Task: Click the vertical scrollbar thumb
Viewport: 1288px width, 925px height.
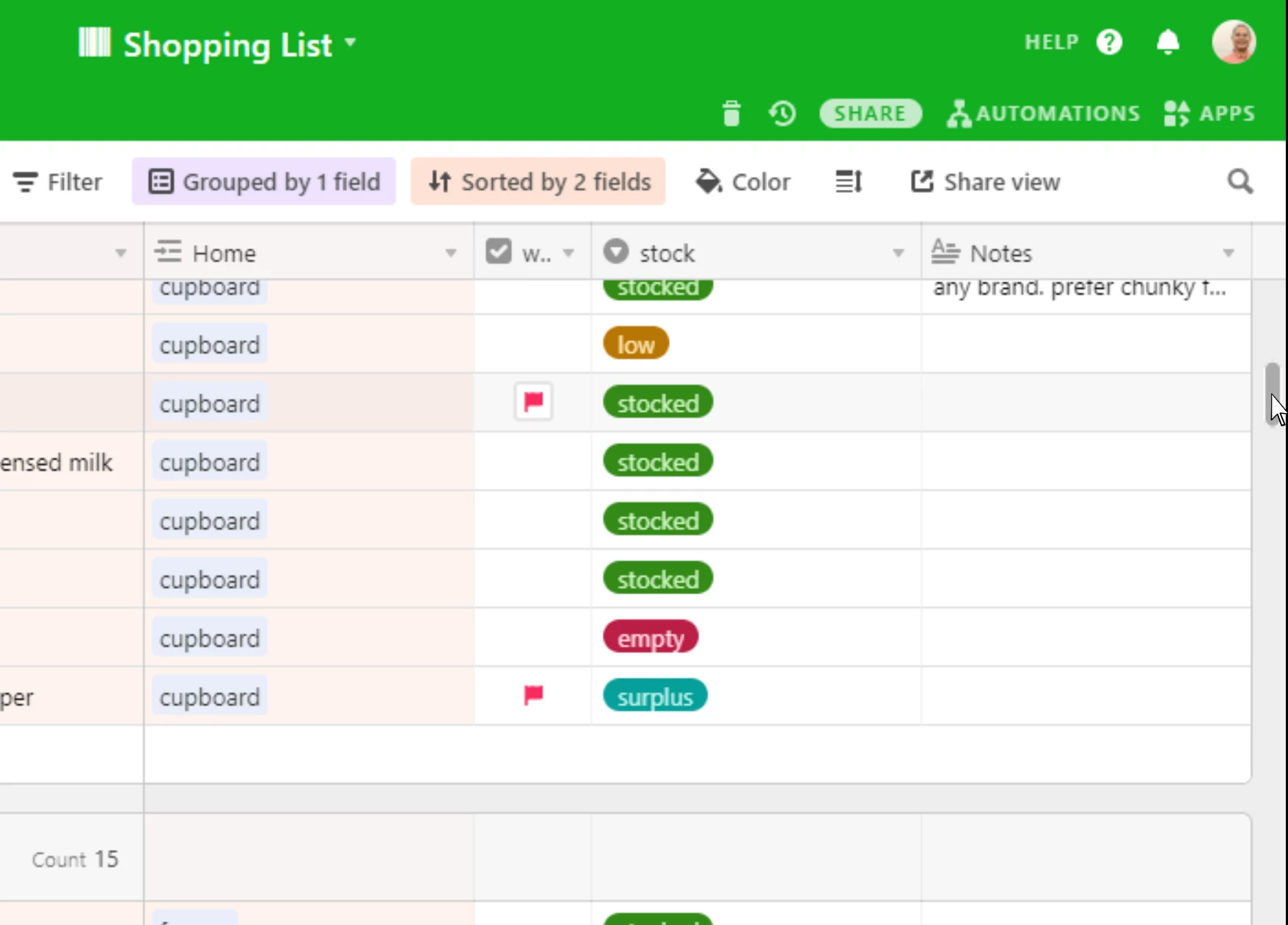Action: pyautogui.click(x=1272, y=393)
